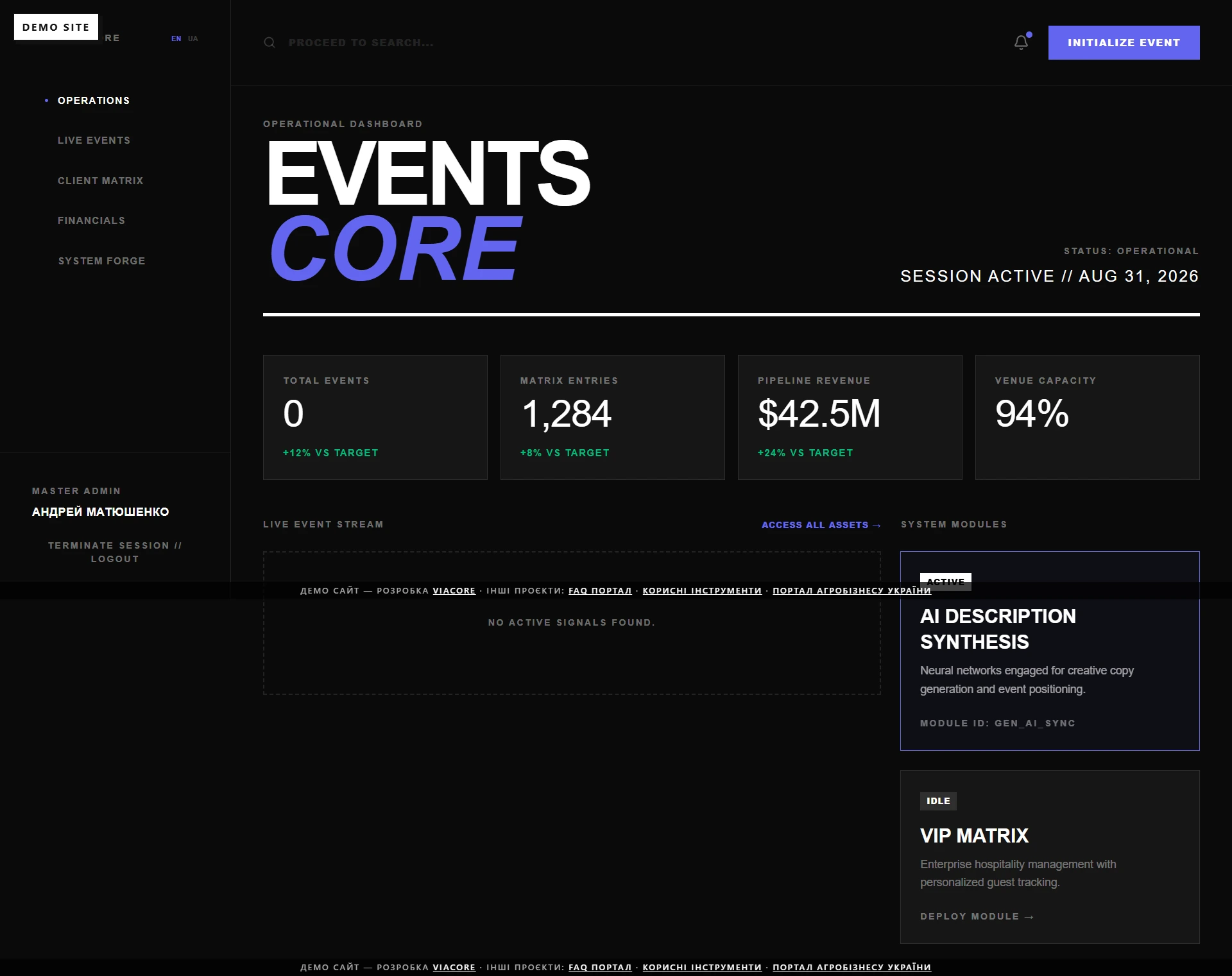Click 'Session Active // Aug 31, 2026' text
This screenshot has width=1232, height=976.
point(1050,276)
